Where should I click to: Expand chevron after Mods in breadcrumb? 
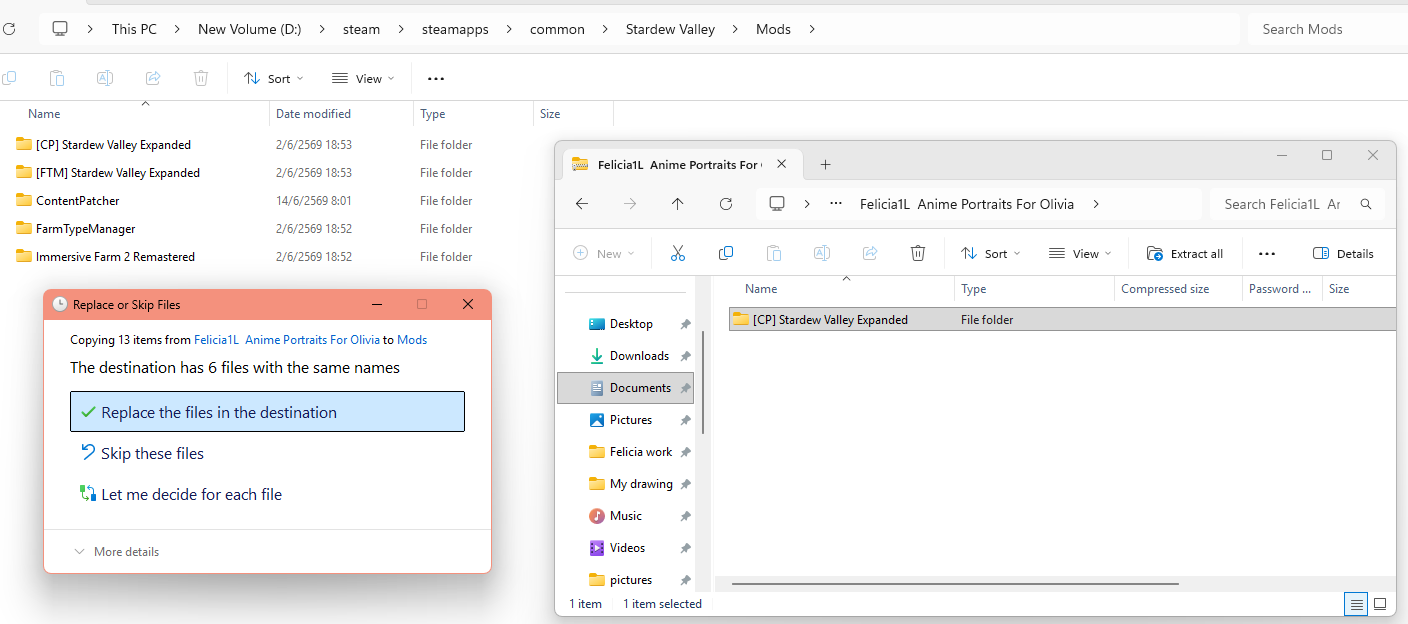point(812,29)
